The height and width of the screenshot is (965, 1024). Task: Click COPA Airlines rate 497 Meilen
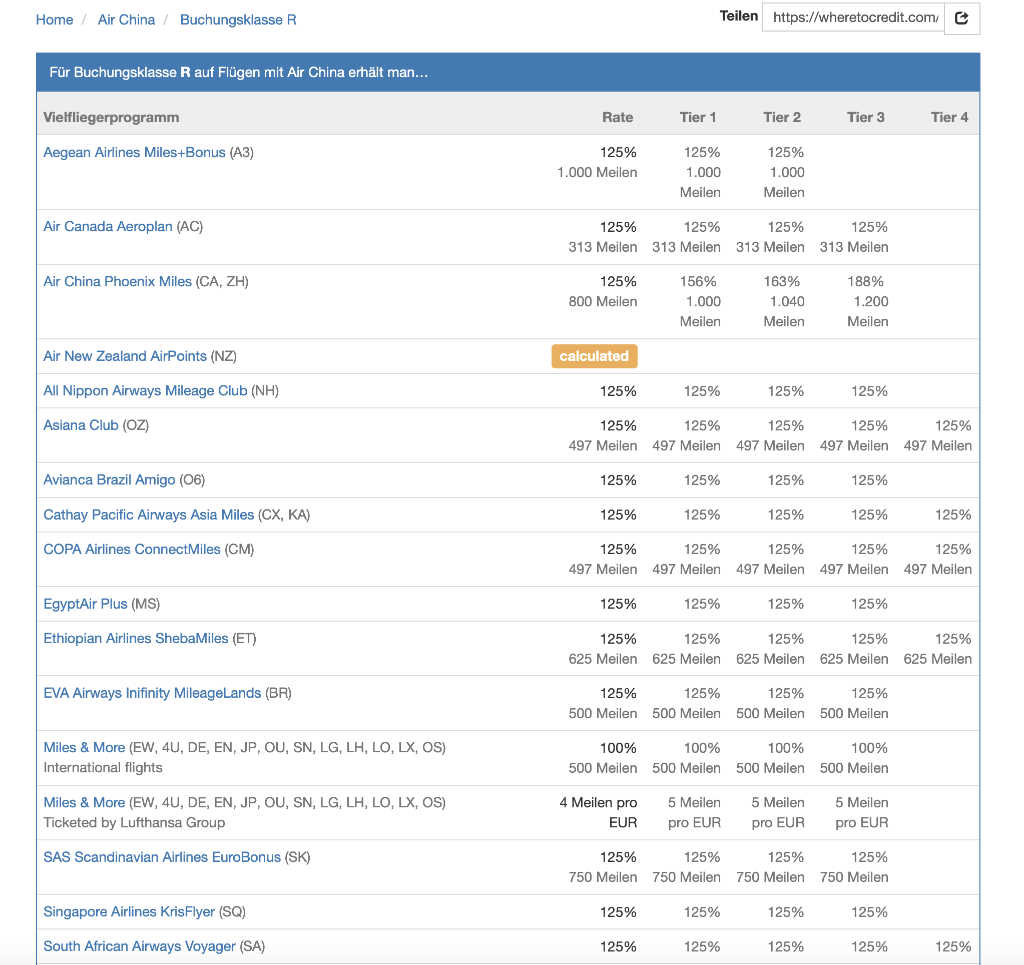(x=603, y=569)
